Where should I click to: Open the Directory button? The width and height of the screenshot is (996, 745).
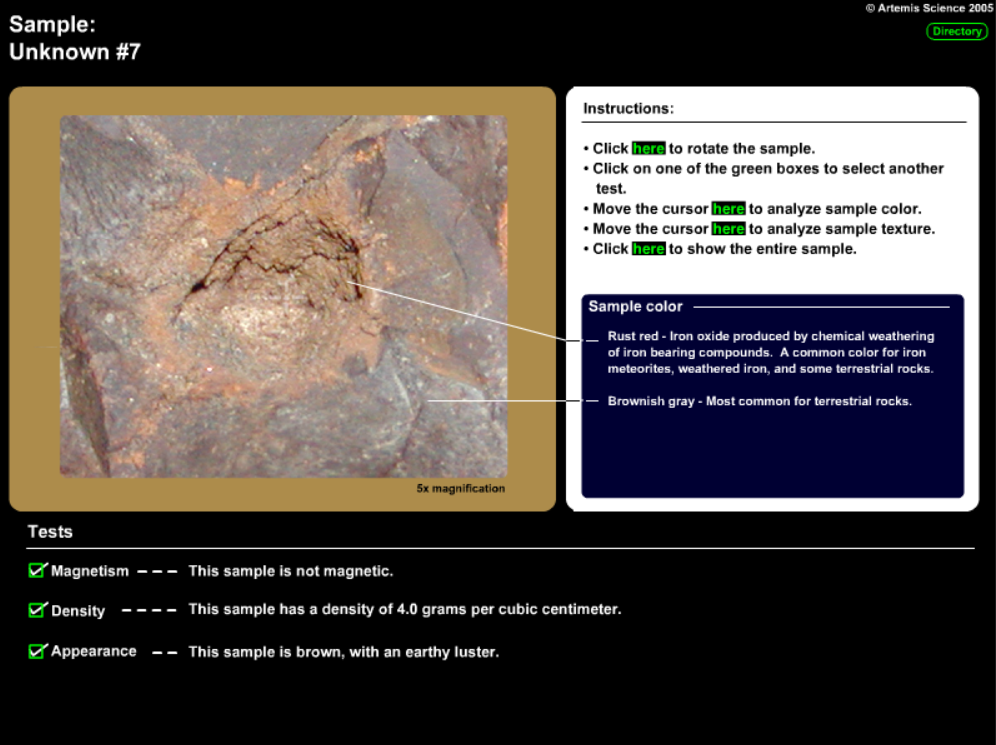point(956,31)
